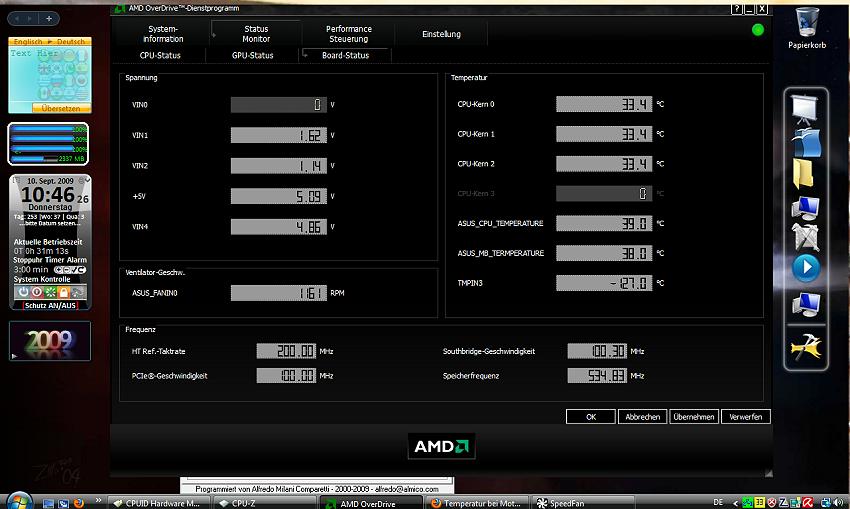Open the System-Information tab
Viewport: 850px width, 509px height.
[163, 34]
